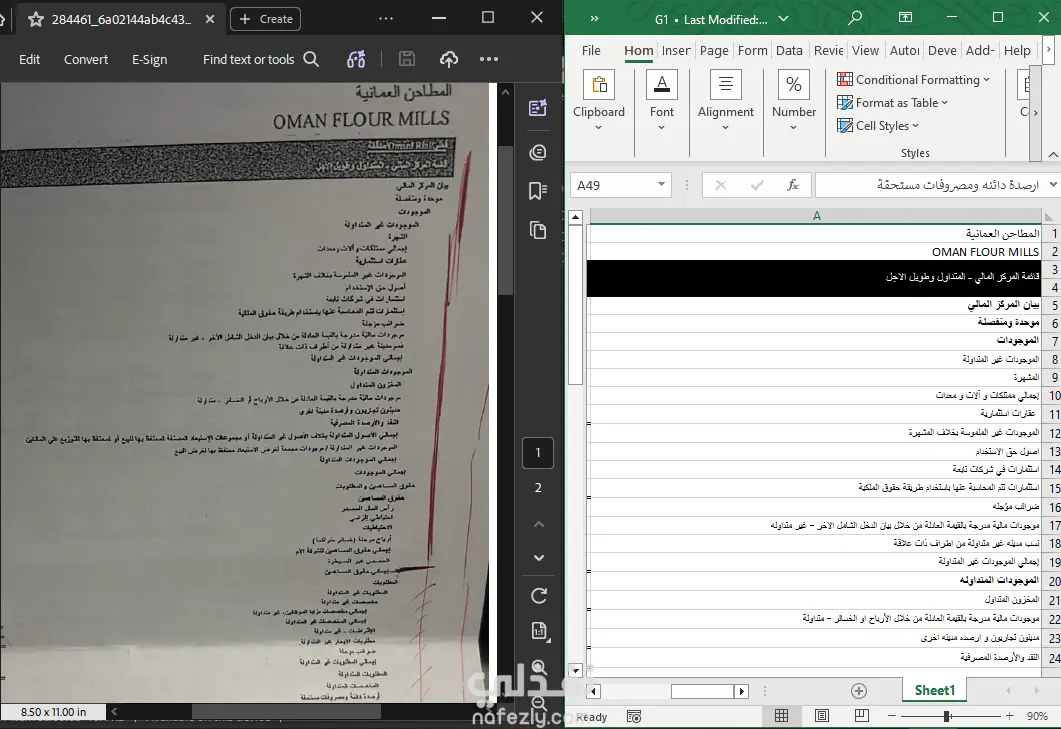Click the cloud upload share icon

tap(449, 60)
